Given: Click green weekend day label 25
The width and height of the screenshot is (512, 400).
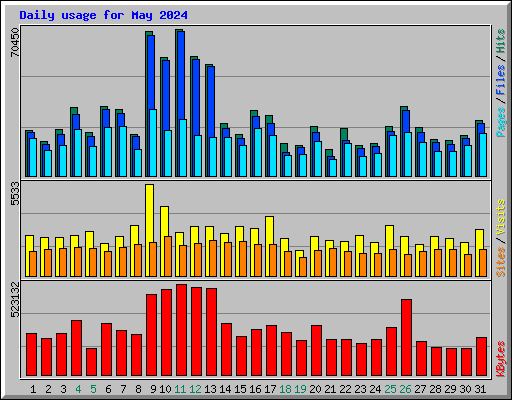Looking at the screenshot, I should click(x=390, y=389).
